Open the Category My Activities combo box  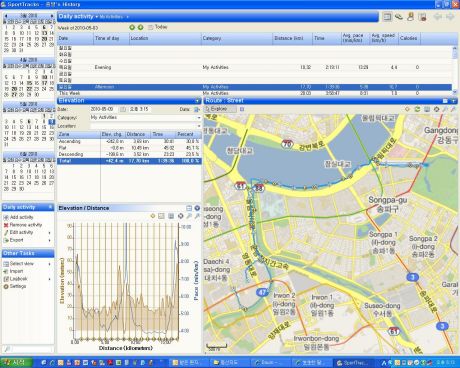tap(145, 118)
